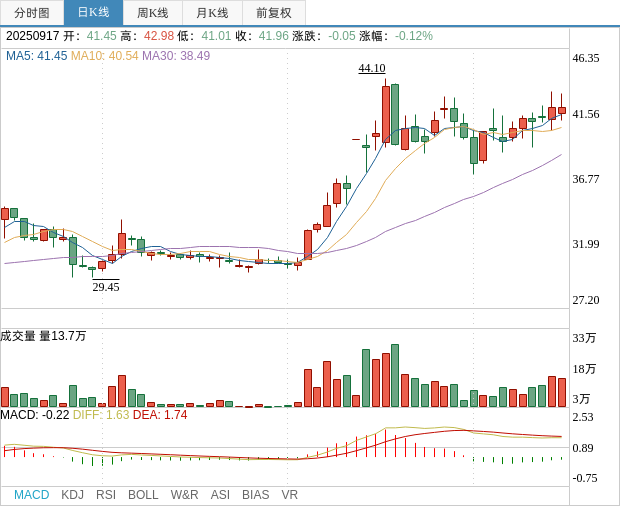This screenshot has height=506, width=620.
Task: Click the MA5: 41.45 legend
Action: (x=36, y=56)
